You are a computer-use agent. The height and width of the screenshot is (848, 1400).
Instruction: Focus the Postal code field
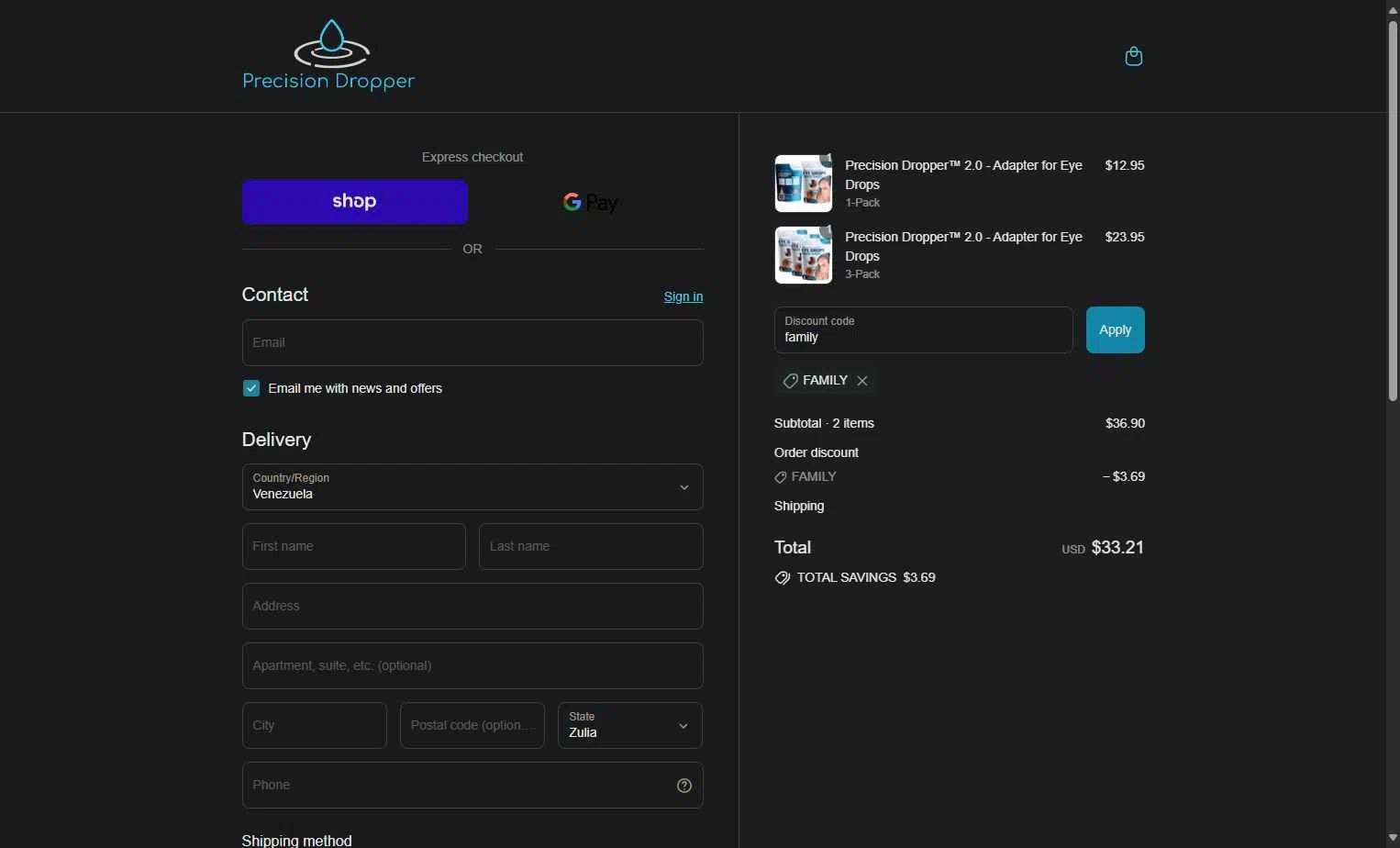pos(472,726)
